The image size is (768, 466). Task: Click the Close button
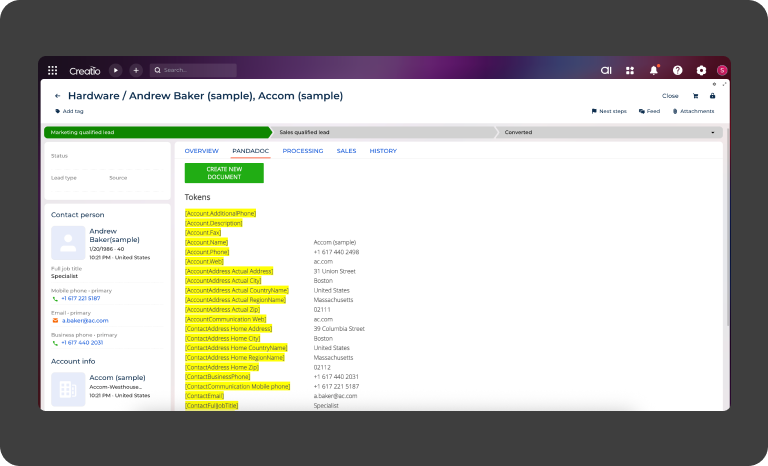pyautogui.click(x=670, y=96)
